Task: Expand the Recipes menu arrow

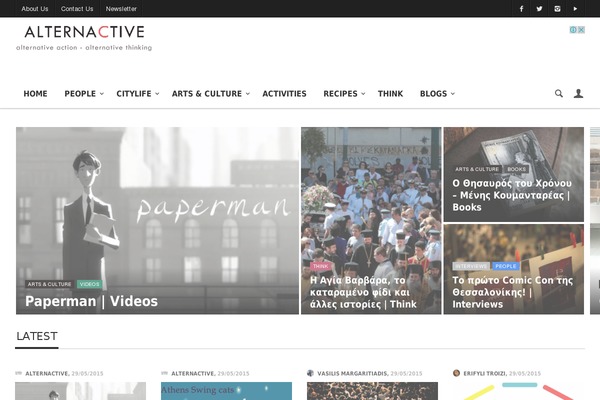Action: (363, 93)
